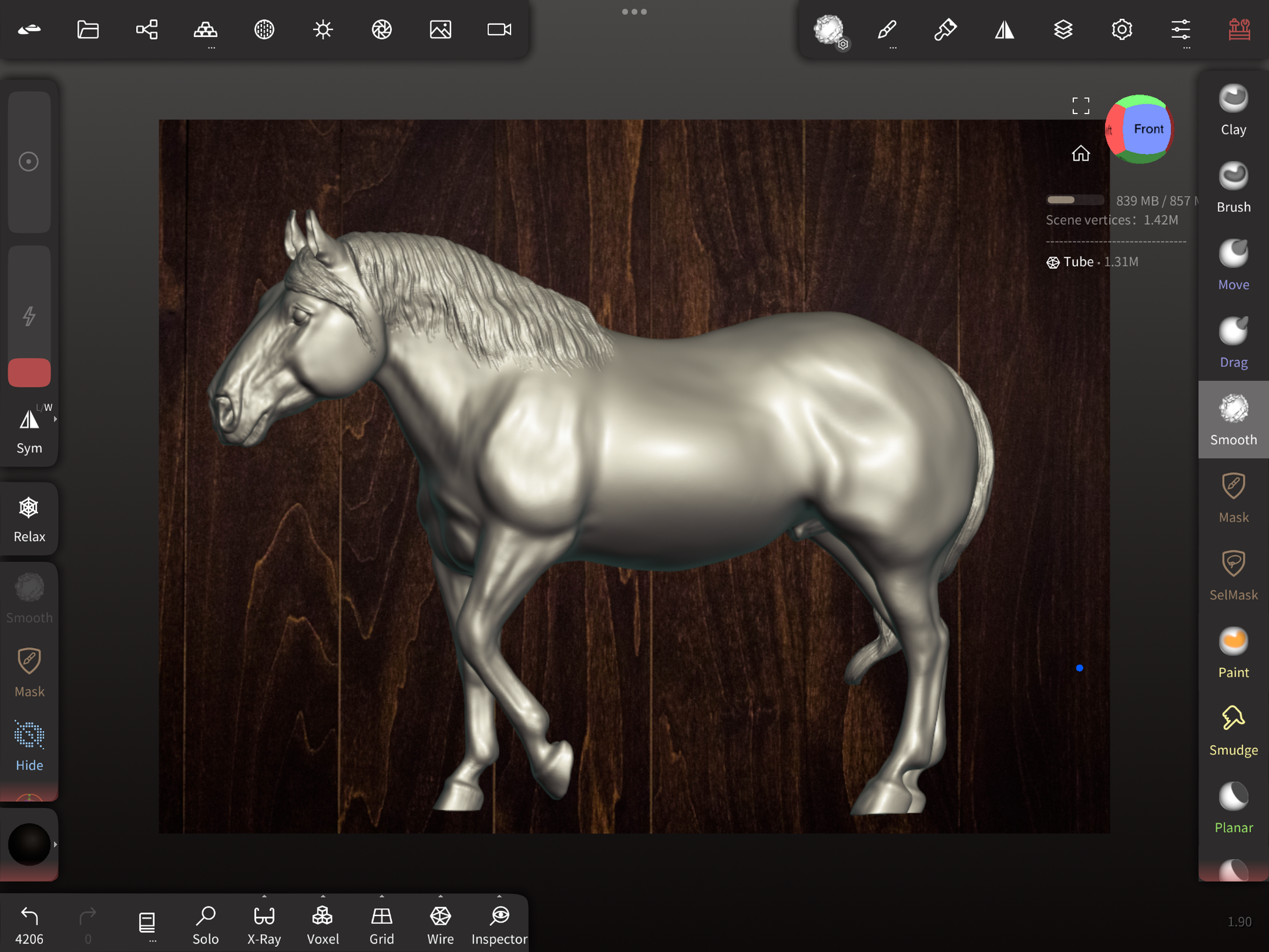Viewport: 1269px width, 952px height.
Task: Open the Layers stack icon
Action: coord(1063,29)
